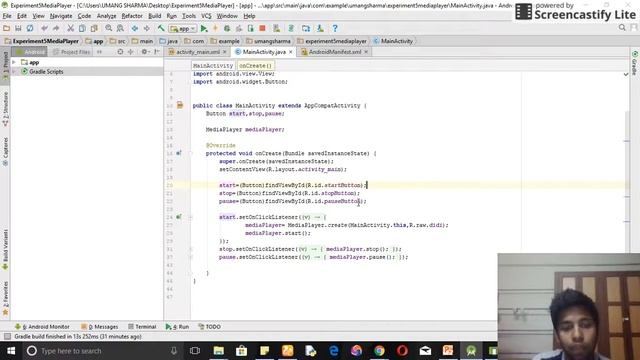Open the VCS menu

point(206,16)
